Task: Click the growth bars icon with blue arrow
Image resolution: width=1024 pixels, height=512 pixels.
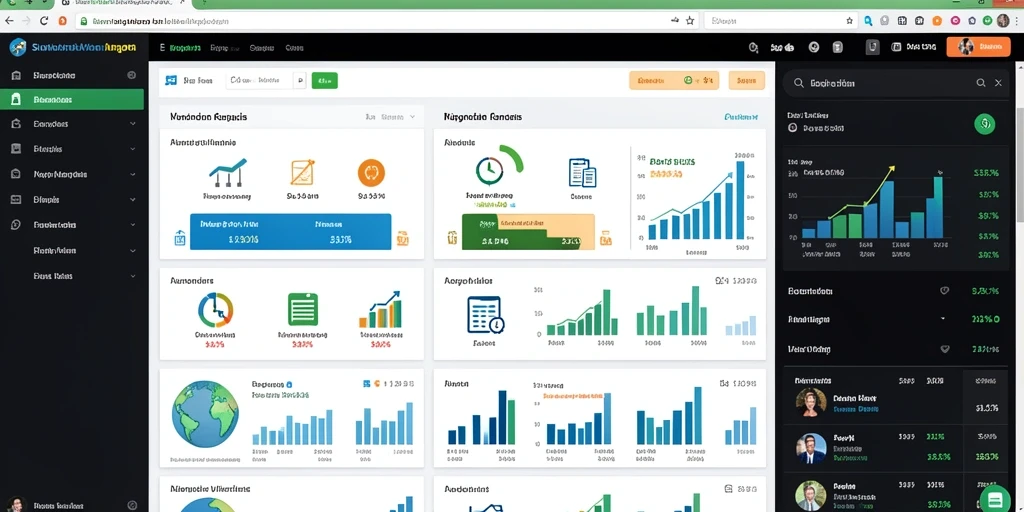Action: [380, 310]
